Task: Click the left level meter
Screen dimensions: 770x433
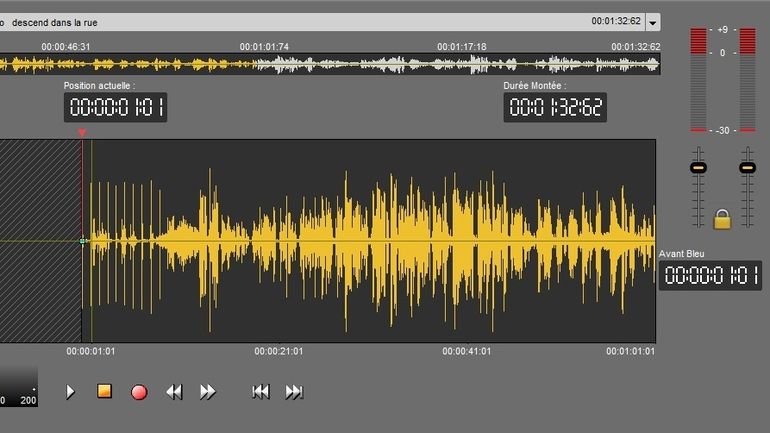Action: (x=698, y=80)
